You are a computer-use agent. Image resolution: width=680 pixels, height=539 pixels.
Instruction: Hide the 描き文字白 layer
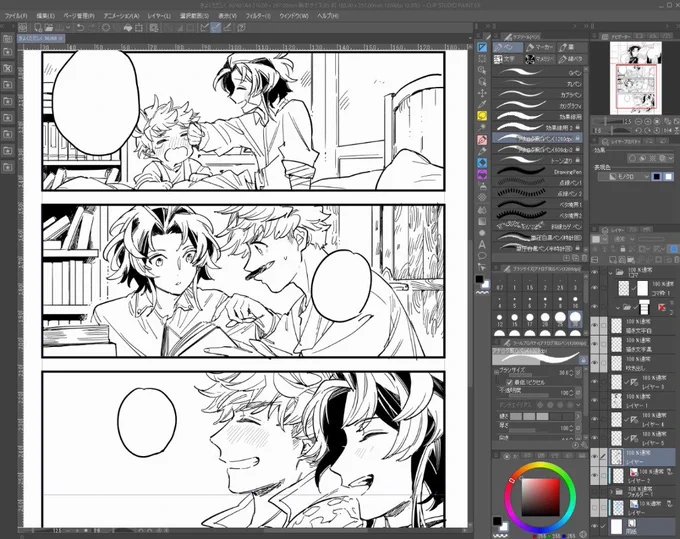click(595, 325)
